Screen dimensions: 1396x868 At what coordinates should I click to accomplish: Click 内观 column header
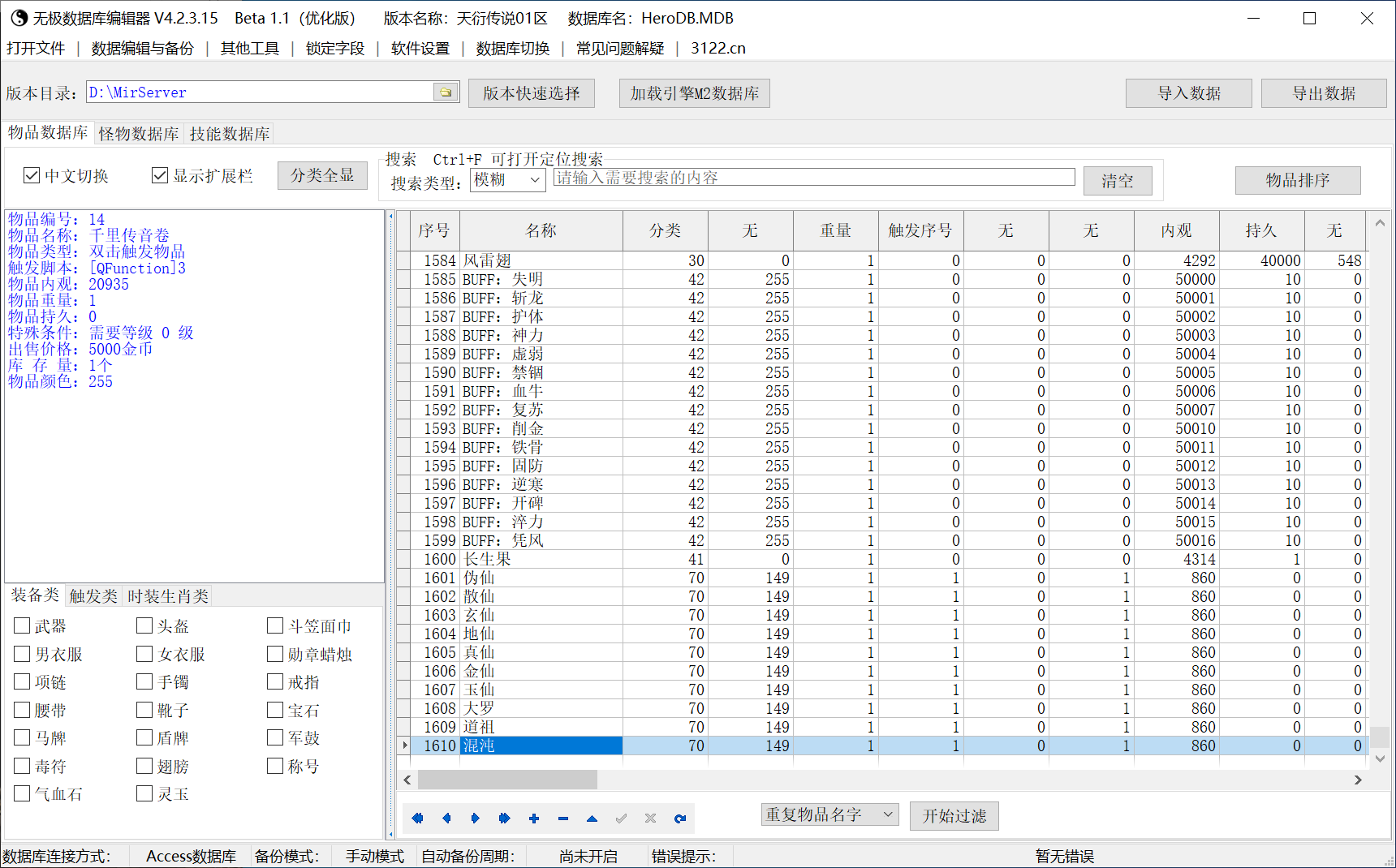pyautogui.click(x=1177, y=230)
